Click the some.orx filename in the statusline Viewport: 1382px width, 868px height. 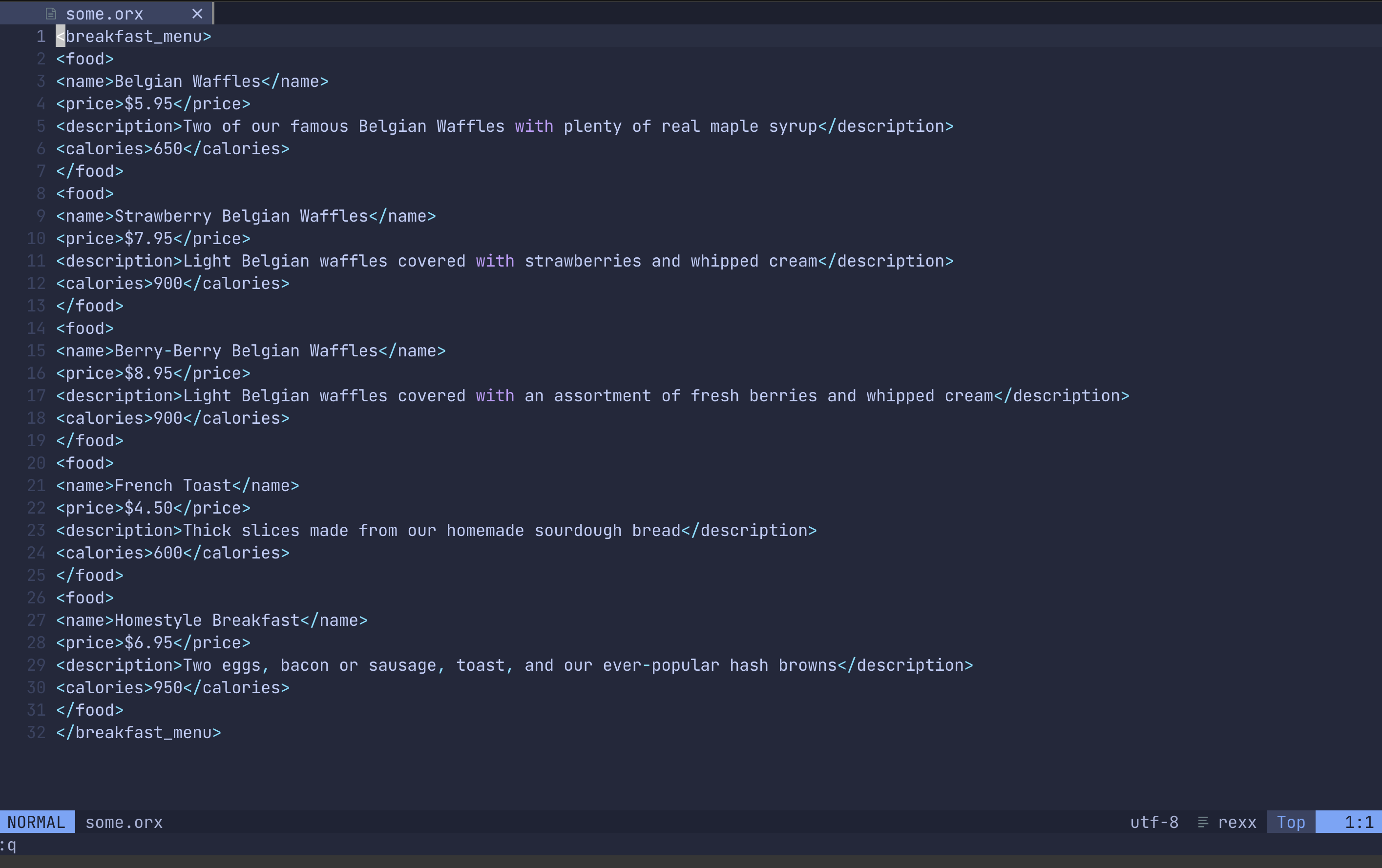pos(124,822)
